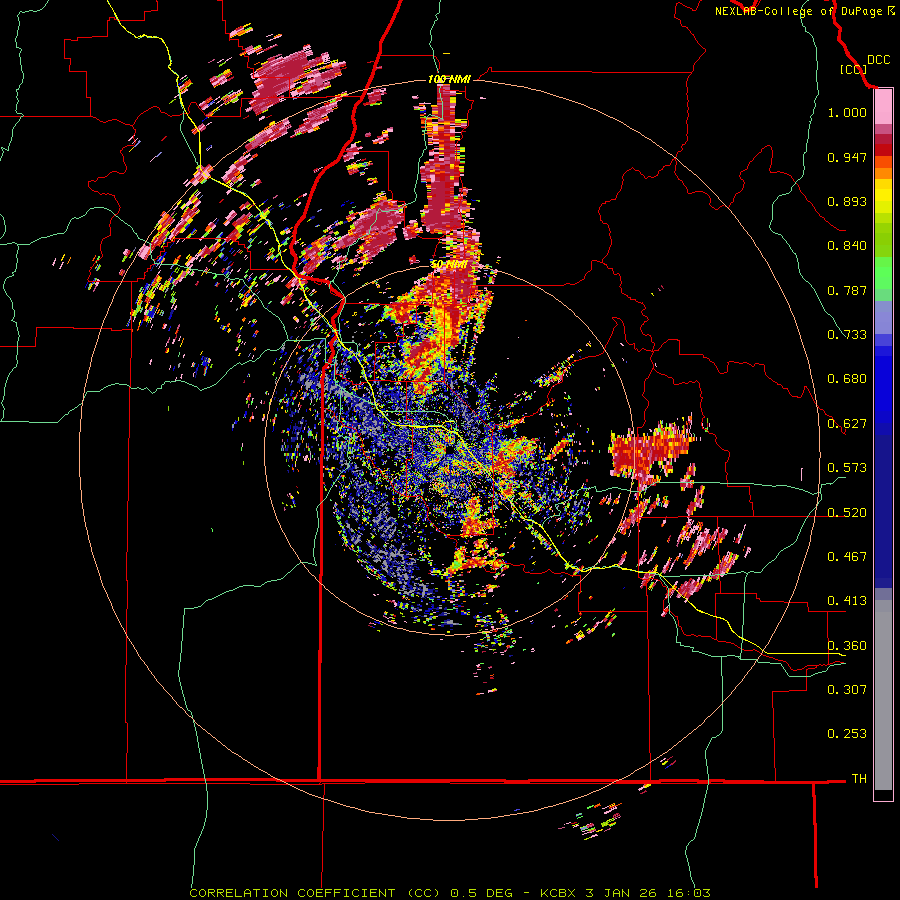
Task: Select the 0.893 scale value
Action: click(x=847, y=201)
